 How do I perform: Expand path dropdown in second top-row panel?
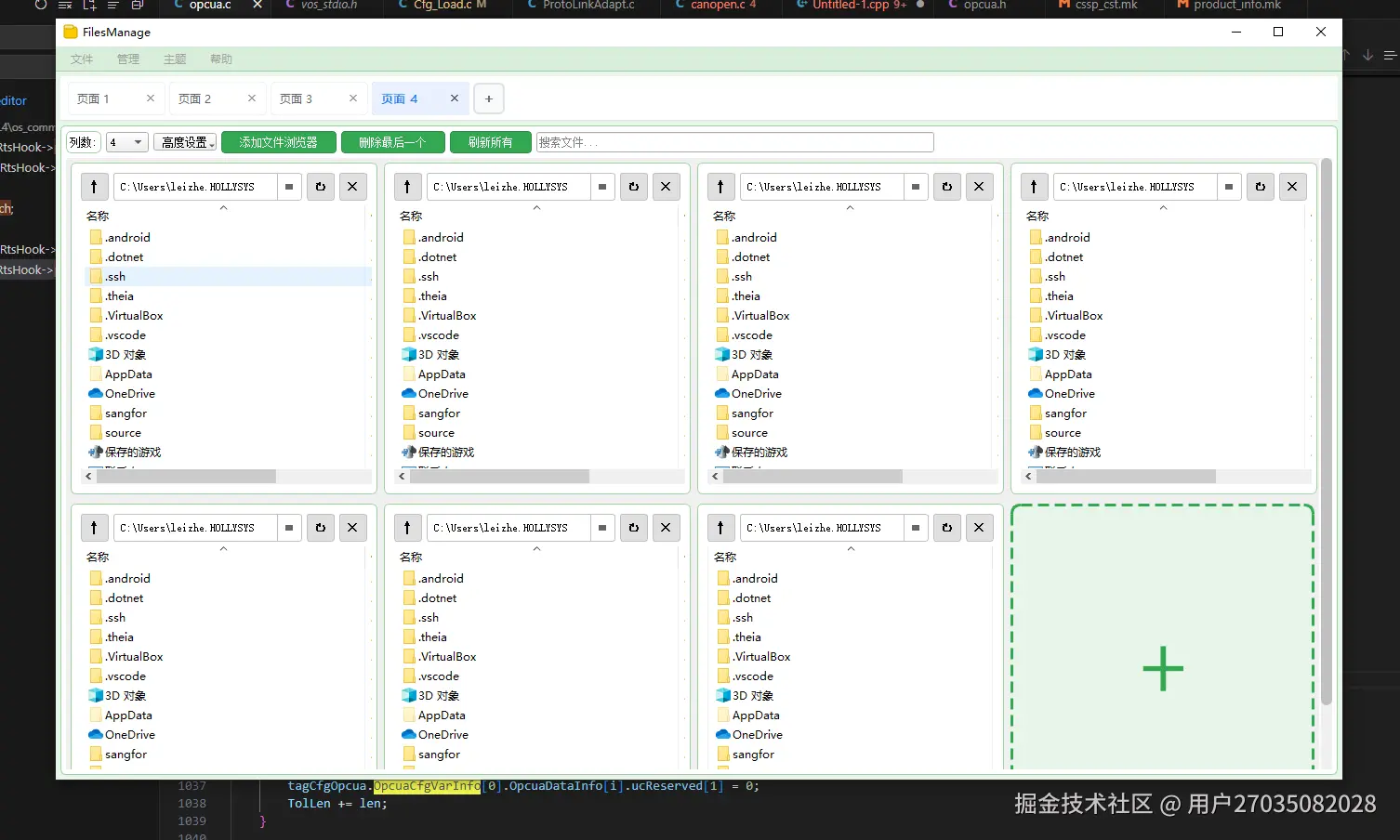pyautogui.click(x=602, y=187)
